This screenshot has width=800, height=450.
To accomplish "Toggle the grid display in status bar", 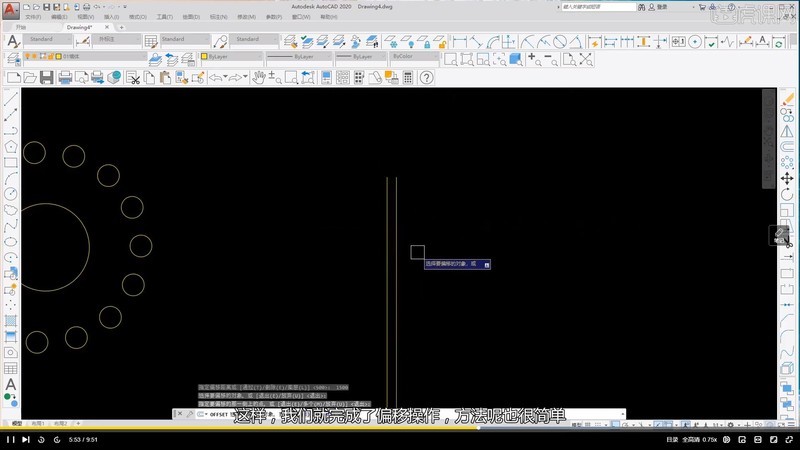I will click(588, 424).
